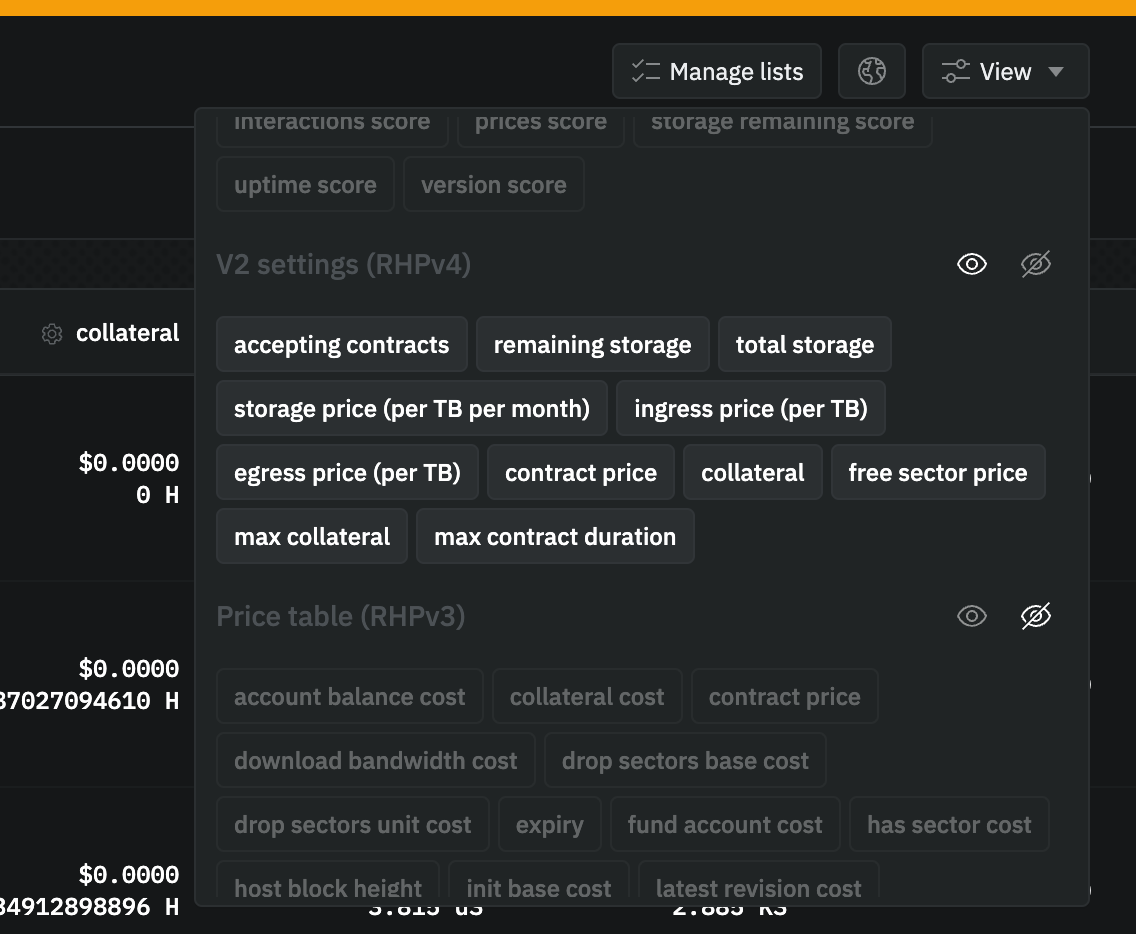Hide all V2 settings columns
Viewport: 1136px width, 934px height.
tap(1036, 264)
